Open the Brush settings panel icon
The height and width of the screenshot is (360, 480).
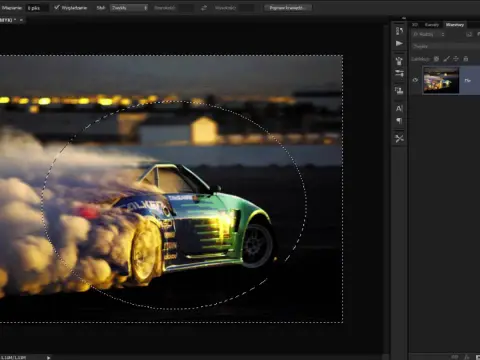(399, 74)
